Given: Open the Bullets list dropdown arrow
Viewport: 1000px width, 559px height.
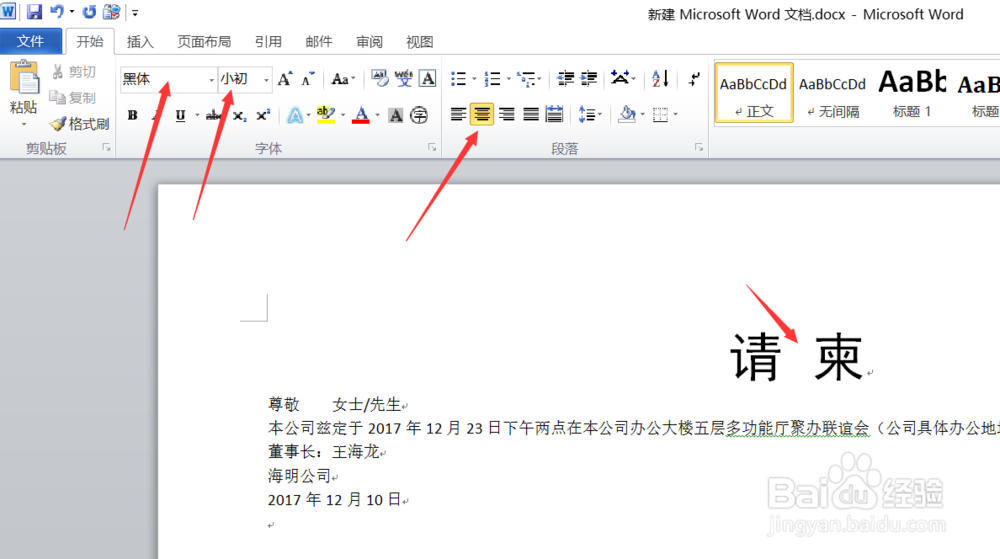Looking at the screenshot, I should point(474,79).
